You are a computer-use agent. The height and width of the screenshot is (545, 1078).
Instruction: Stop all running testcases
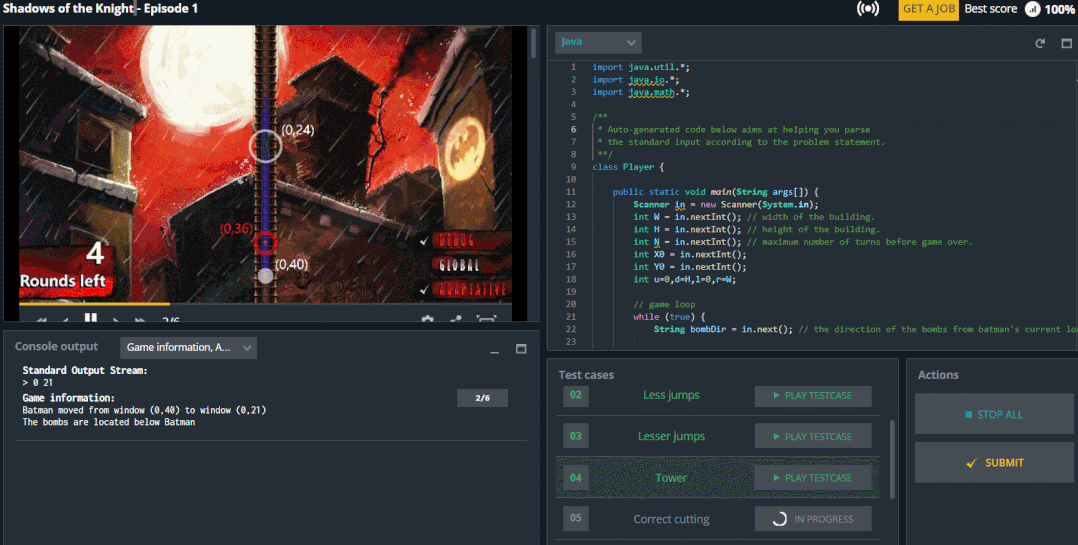click(994, 414)
